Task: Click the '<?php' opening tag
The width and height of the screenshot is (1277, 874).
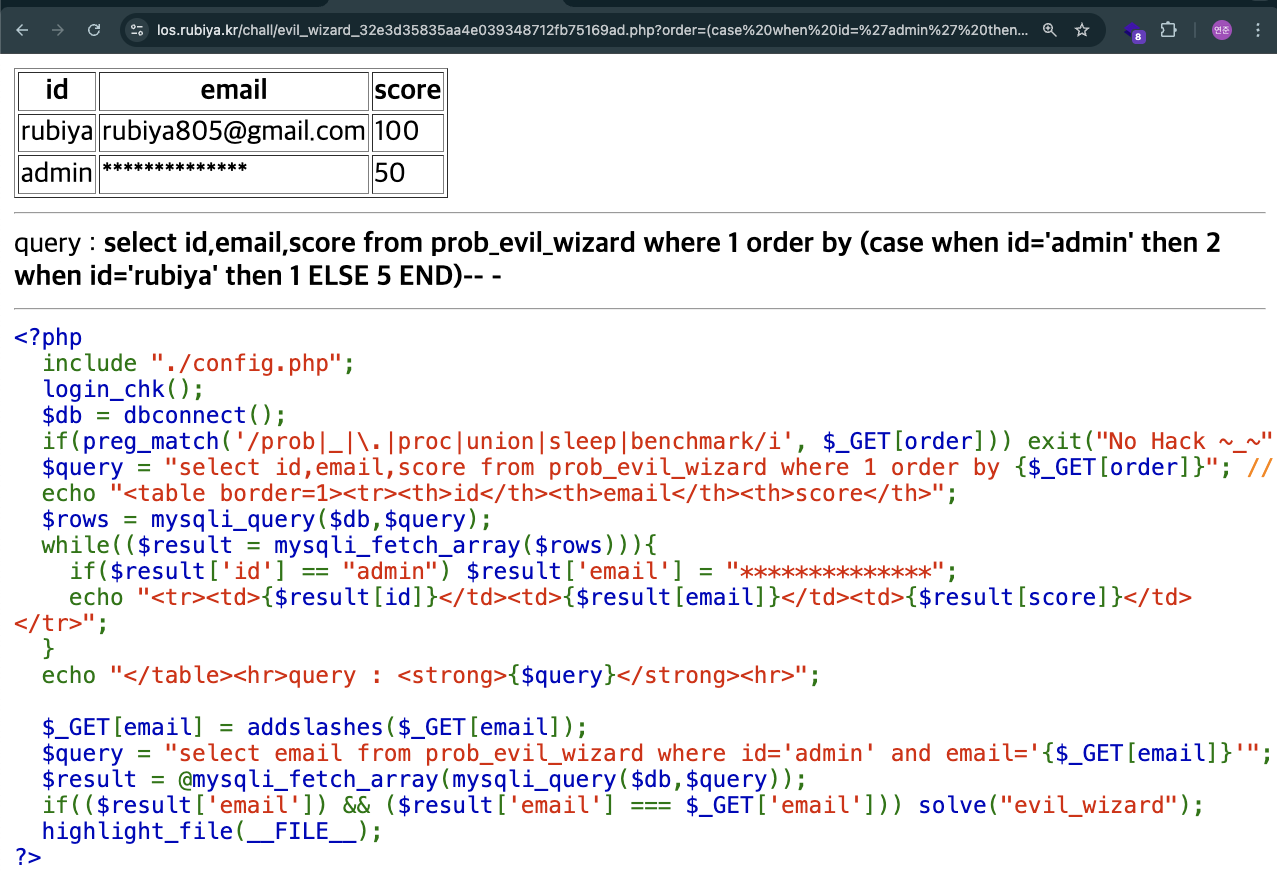Action: pos(48,338)
